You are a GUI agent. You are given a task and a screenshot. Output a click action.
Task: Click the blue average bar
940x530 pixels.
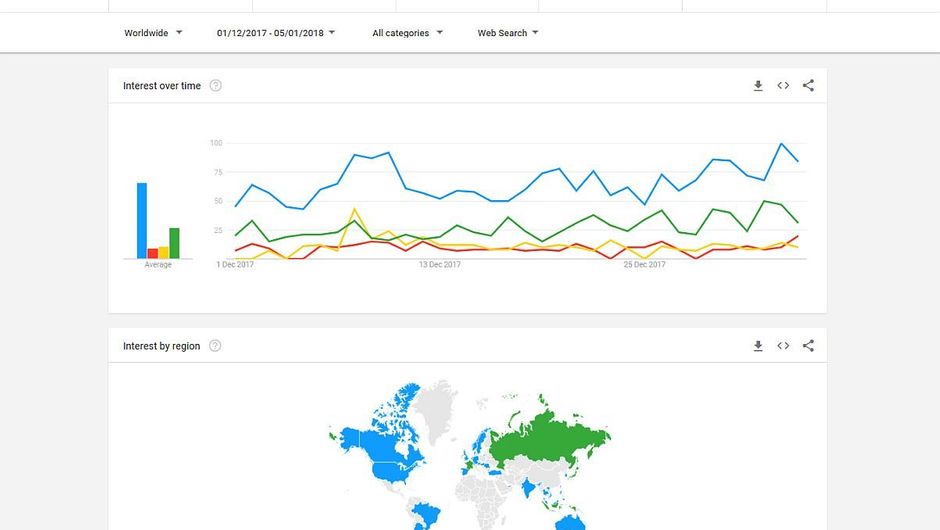coord(142,221)
